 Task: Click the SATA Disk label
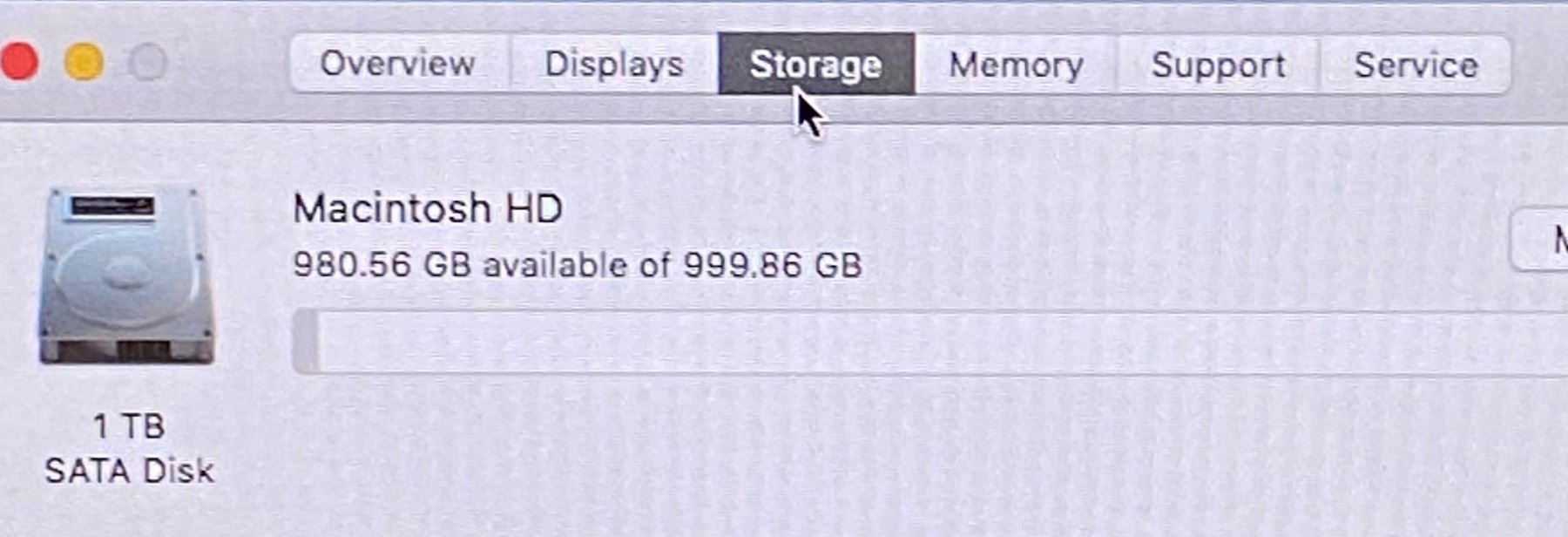pos(129,471)
